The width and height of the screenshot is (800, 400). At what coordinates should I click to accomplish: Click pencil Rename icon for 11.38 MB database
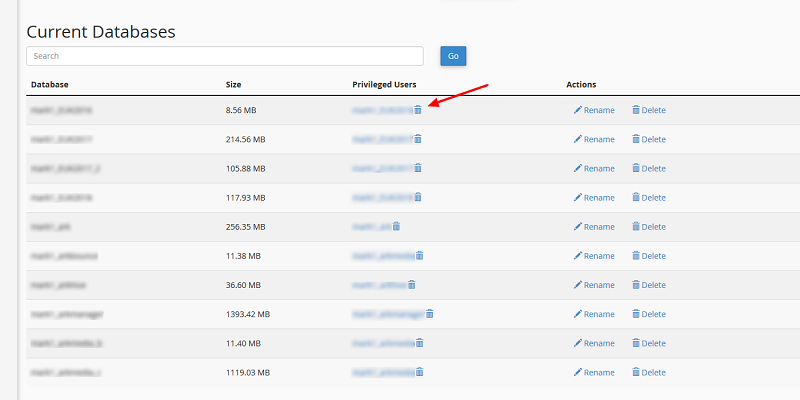(577, 256)
